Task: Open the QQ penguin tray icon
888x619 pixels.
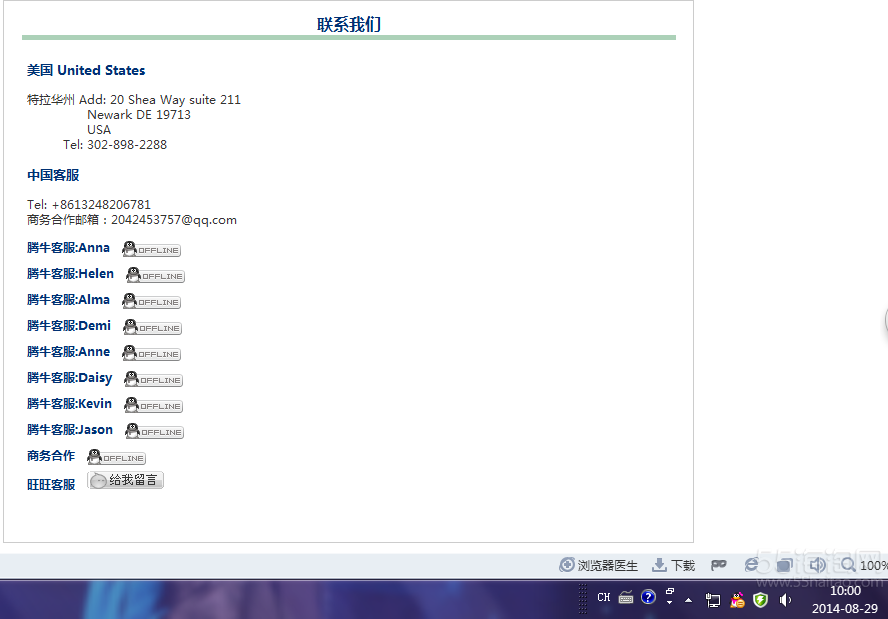Action: [737, 600]
